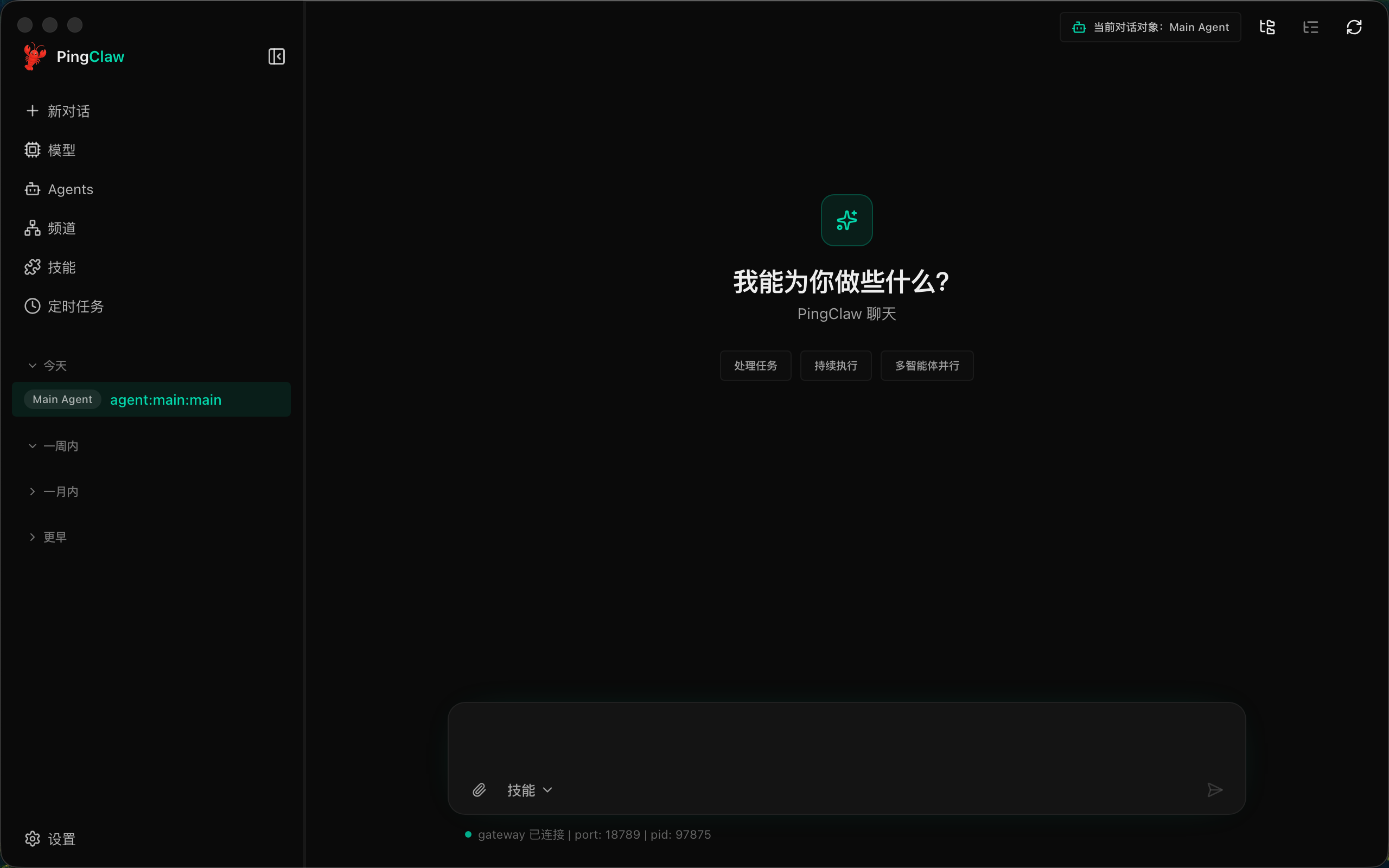1389x868 pixels.
Task: Click the PingClaw lobster logo
Action: pyautogui.click(x=35, y=56)
